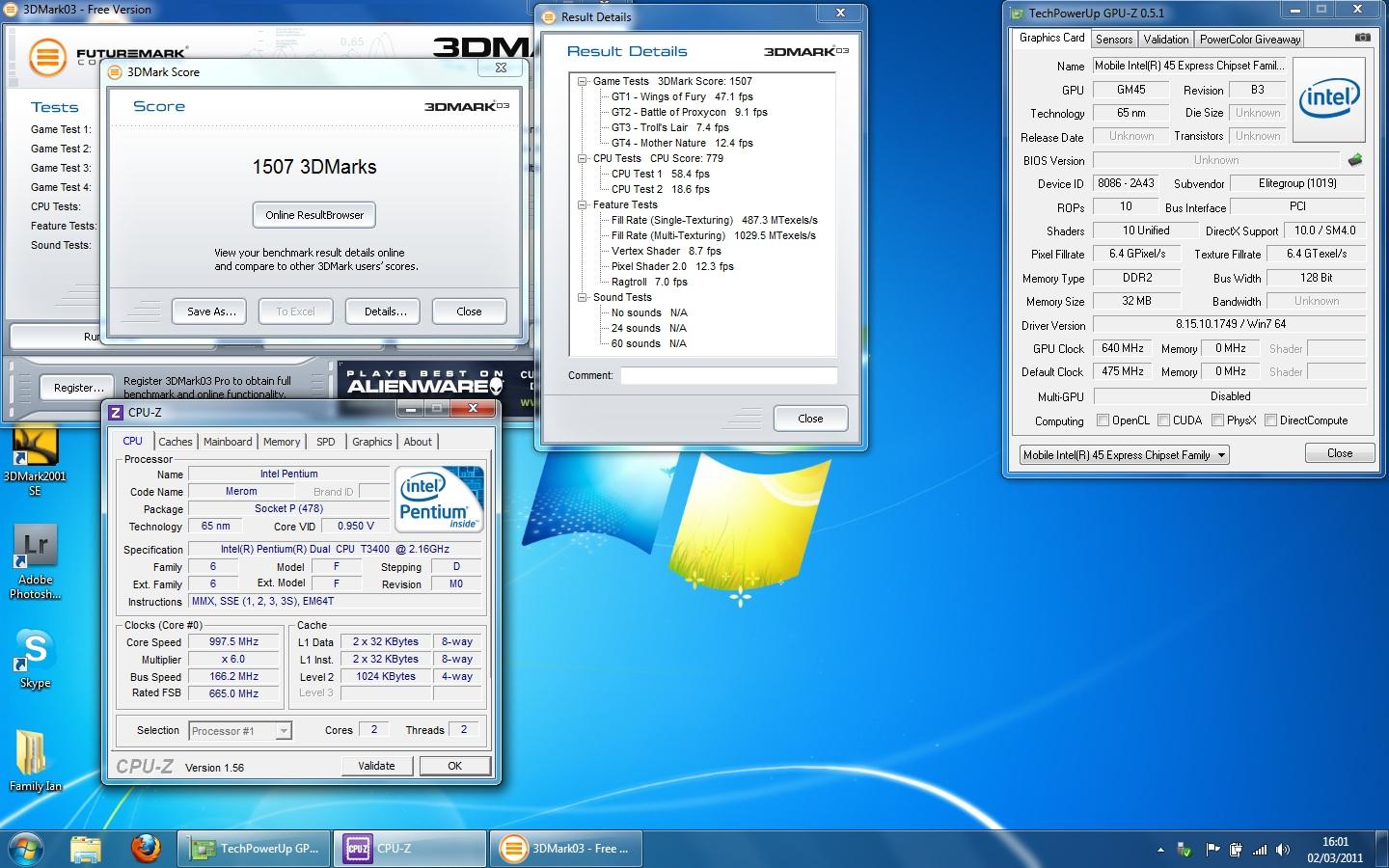
Task: Click the GPU Name field in GPU-Z
Action: 1189,66
